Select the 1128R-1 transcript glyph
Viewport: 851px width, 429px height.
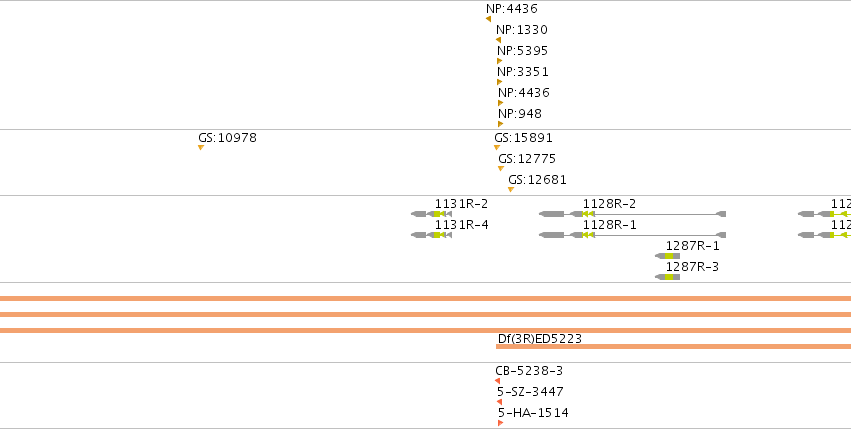[x=632, y=235]
